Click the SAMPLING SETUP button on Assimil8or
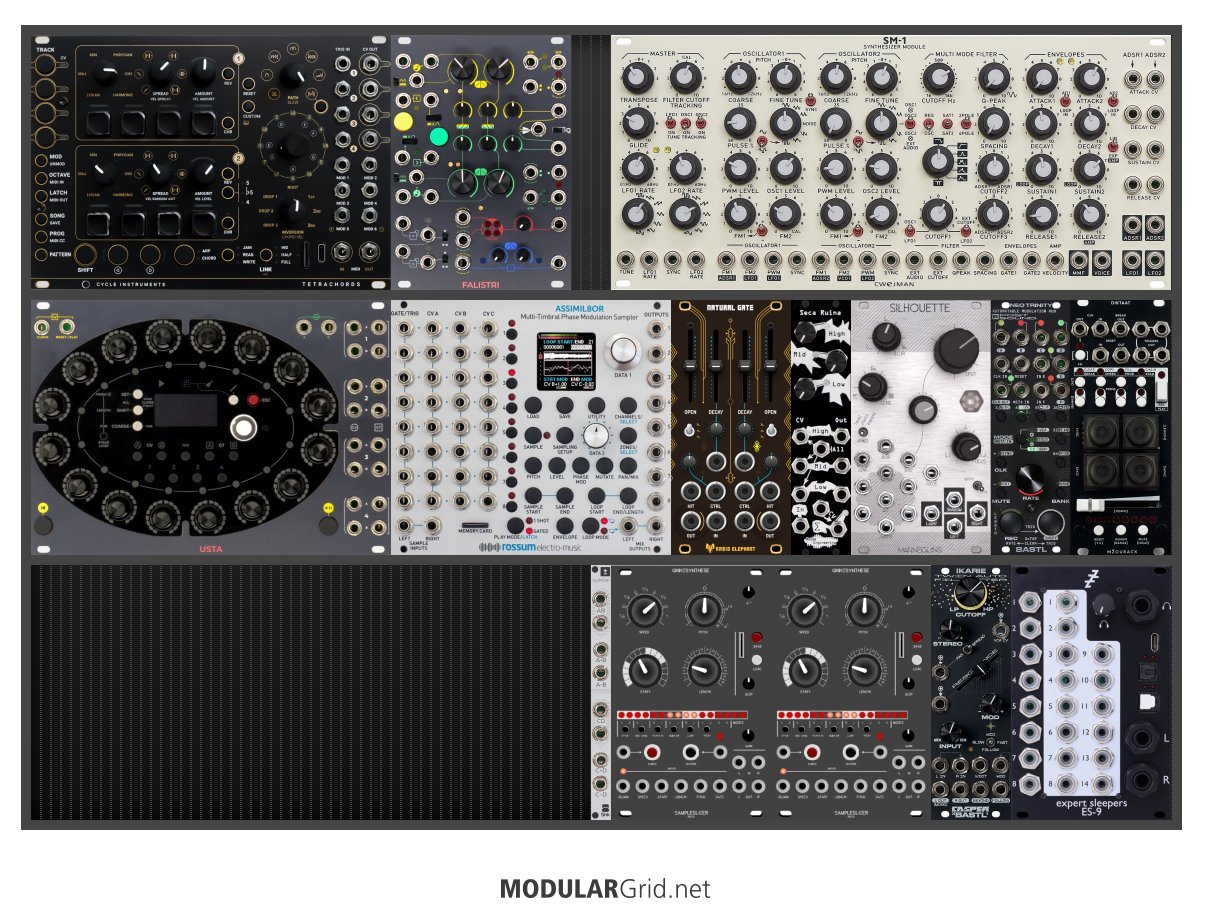 click(565, 435)
